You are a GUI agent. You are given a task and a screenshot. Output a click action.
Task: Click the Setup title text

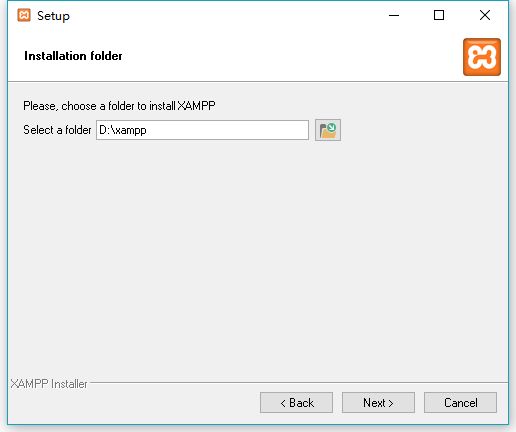click(x=53, y=16)
